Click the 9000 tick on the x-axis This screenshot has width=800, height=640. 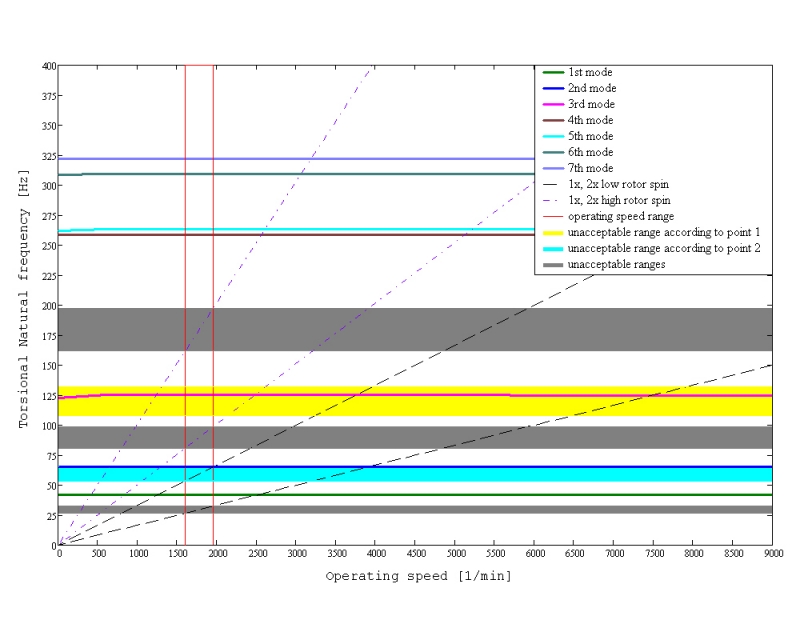[x=771, y=553]
